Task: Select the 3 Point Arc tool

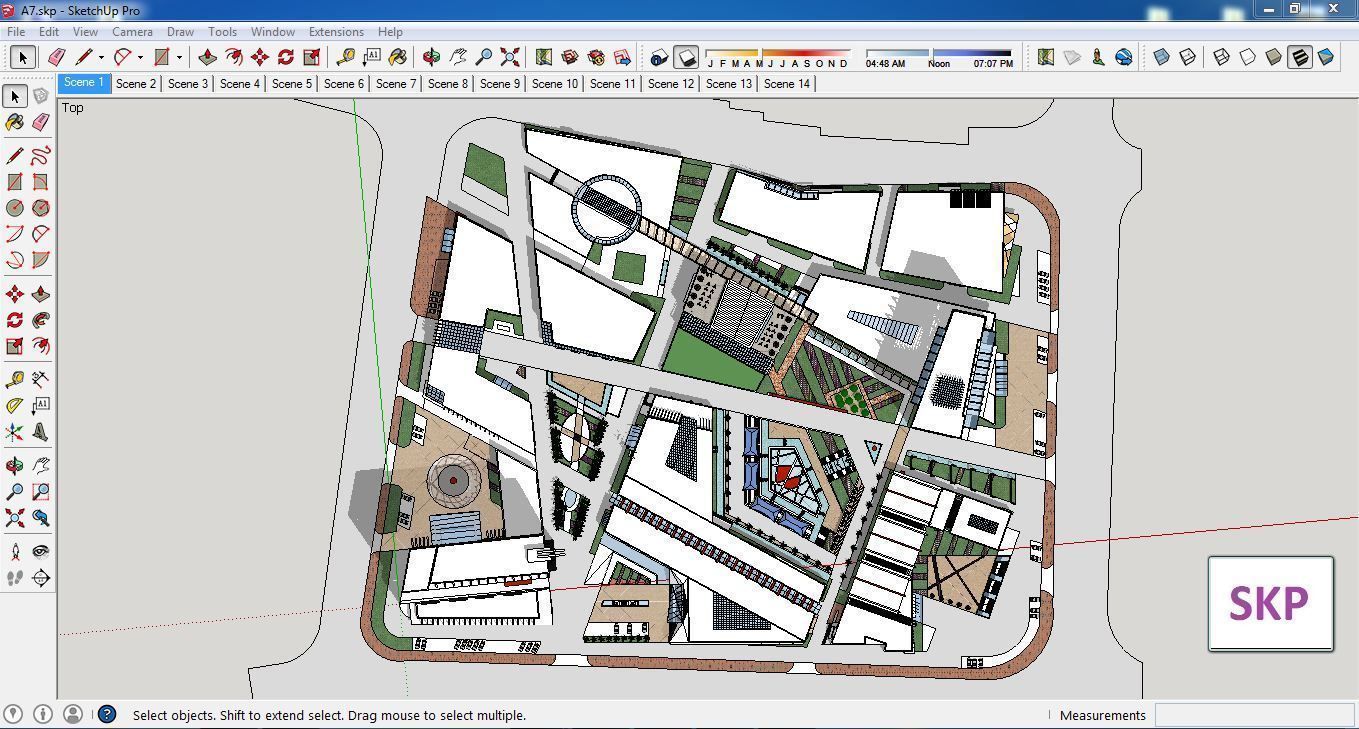Action: [x=14, y=260]
